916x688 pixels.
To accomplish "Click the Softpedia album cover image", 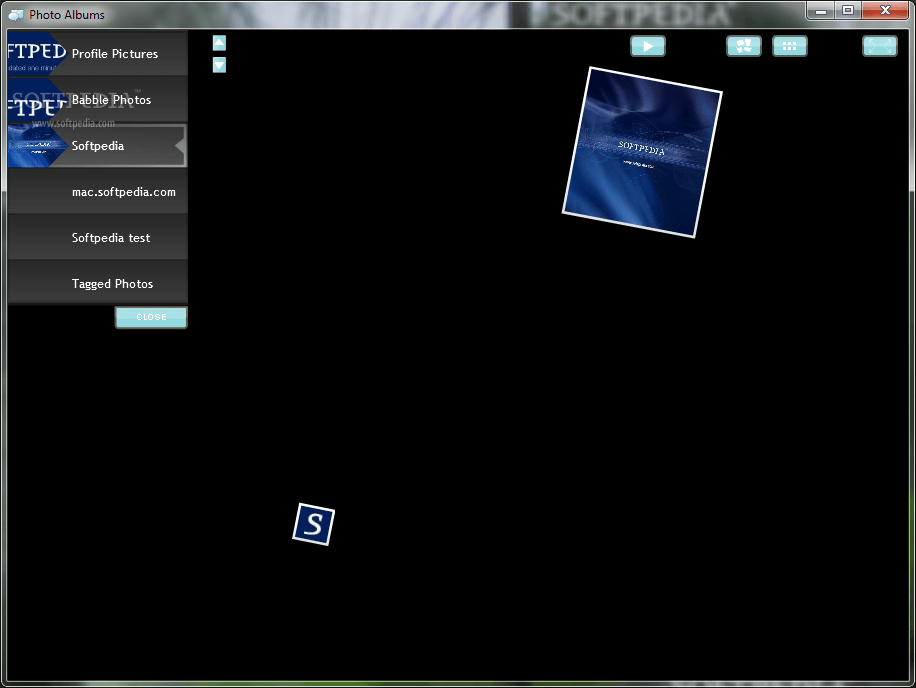I will point(35,145).
